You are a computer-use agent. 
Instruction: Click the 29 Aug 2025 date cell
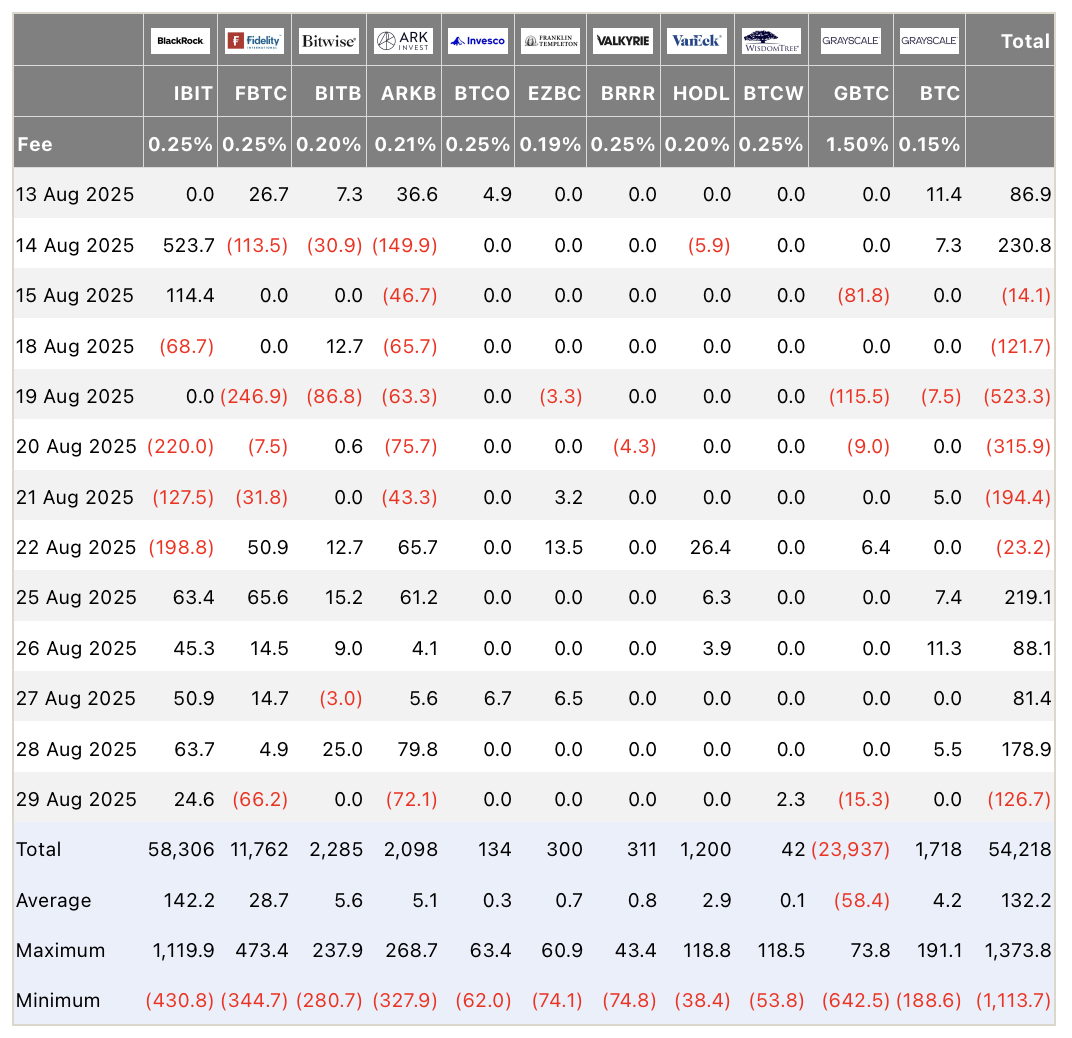(77, 799)
